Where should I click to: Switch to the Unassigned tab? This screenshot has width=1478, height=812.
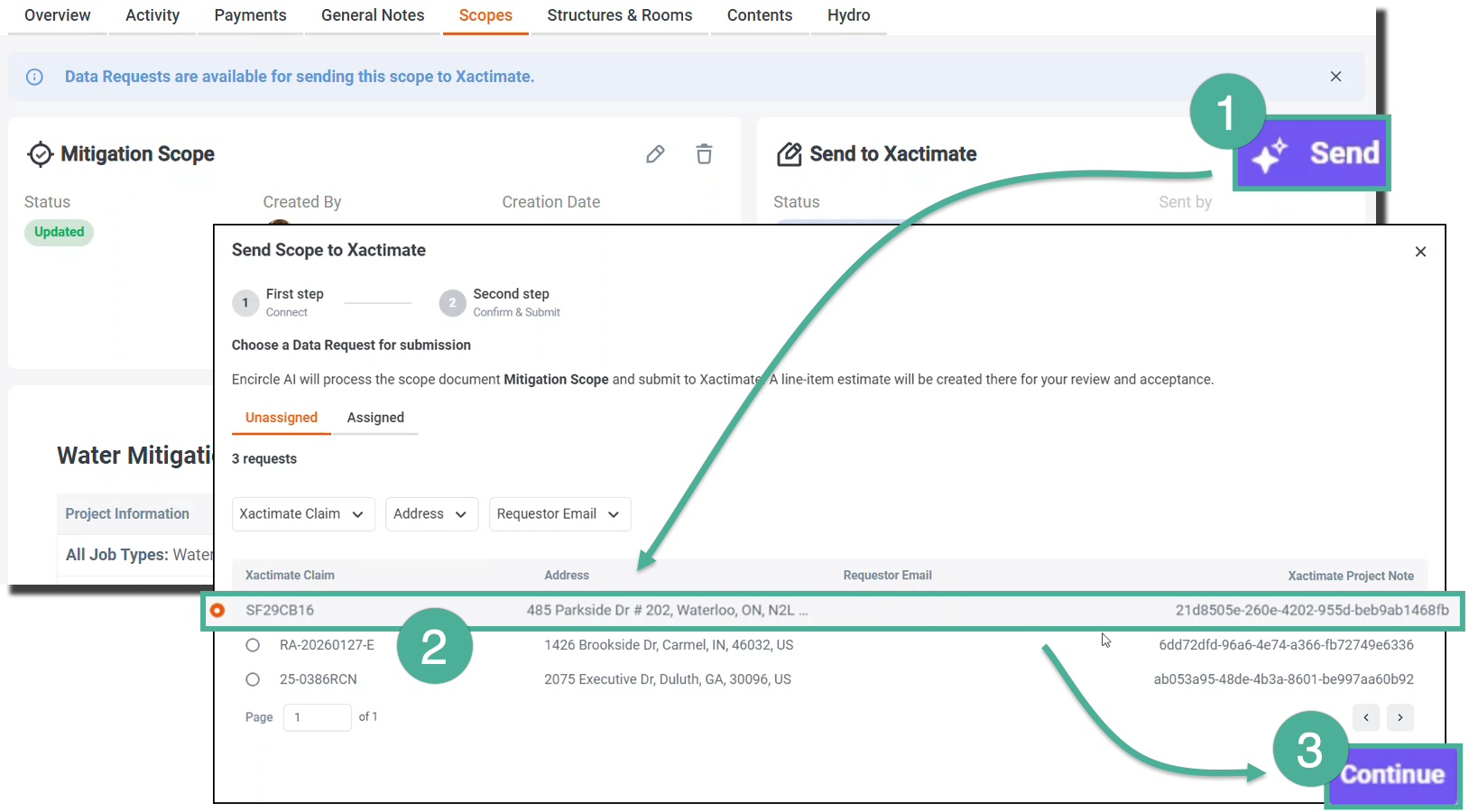pyautogui.click(x=282, y=418)
